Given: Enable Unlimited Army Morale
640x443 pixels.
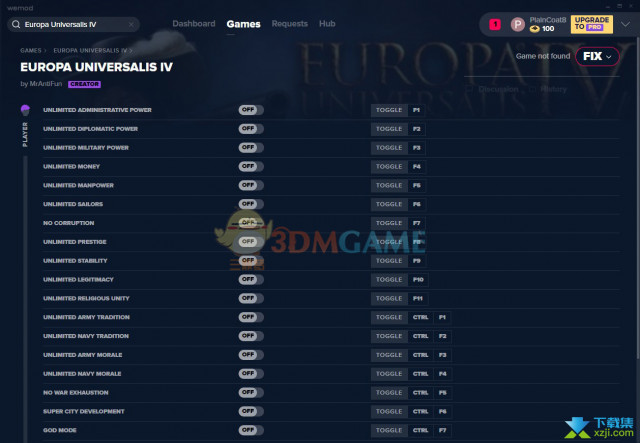Looking at the screenshot, I should pos(251,354).
